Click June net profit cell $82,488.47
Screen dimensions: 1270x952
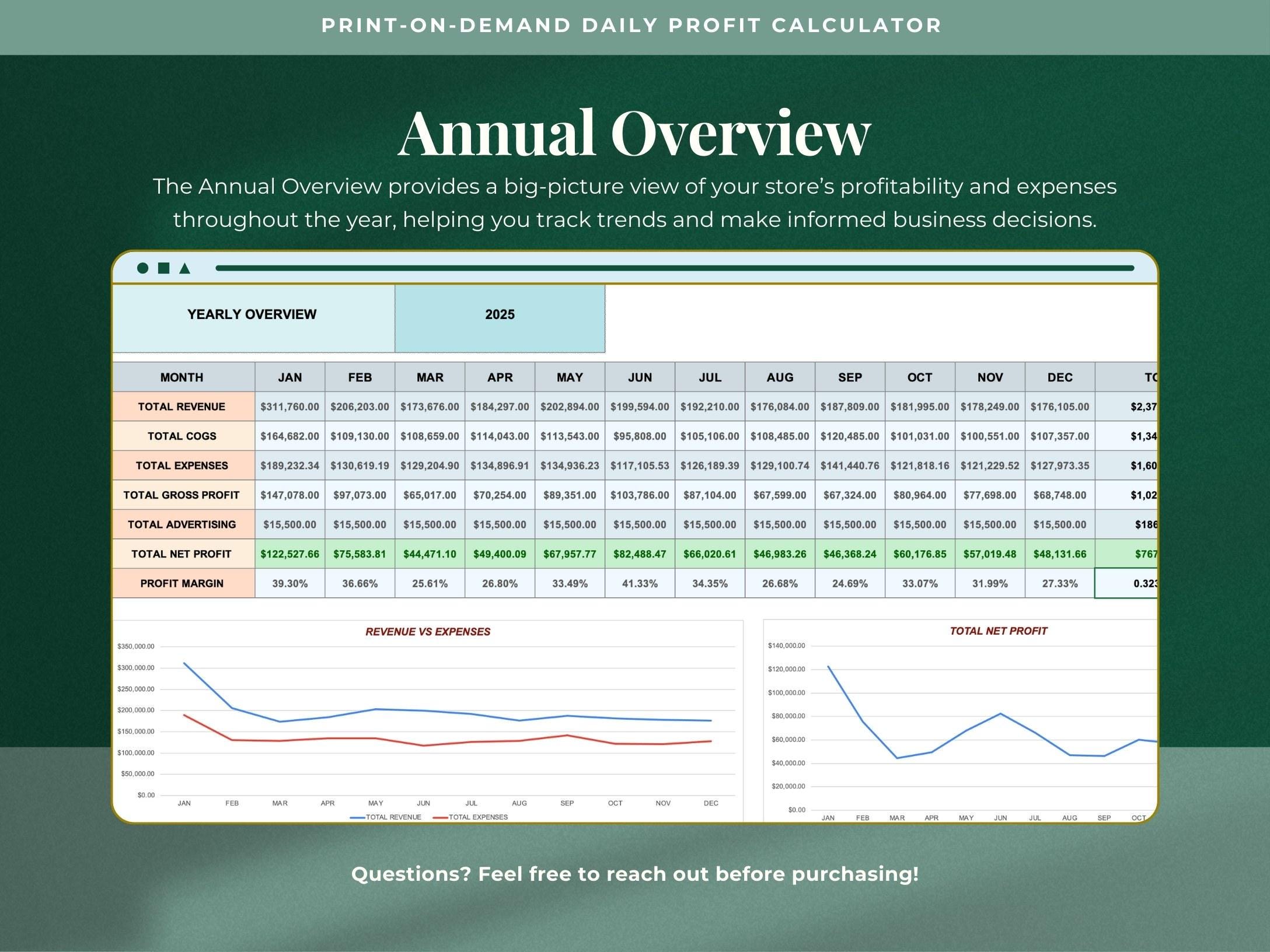[x=640, y=554]
